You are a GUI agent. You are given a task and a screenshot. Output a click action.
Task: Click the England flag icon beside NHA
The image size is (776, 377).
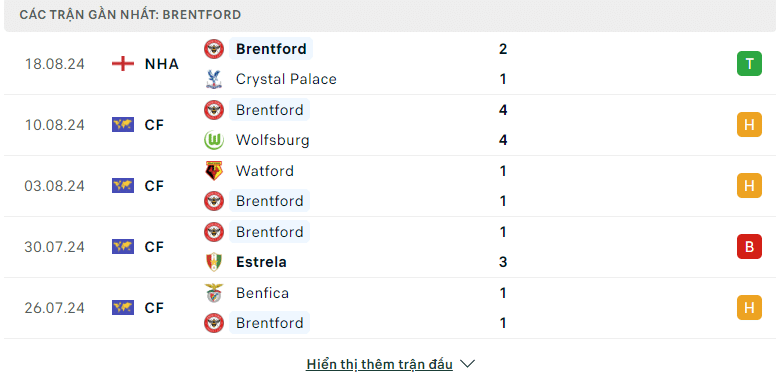click(123, 64)
